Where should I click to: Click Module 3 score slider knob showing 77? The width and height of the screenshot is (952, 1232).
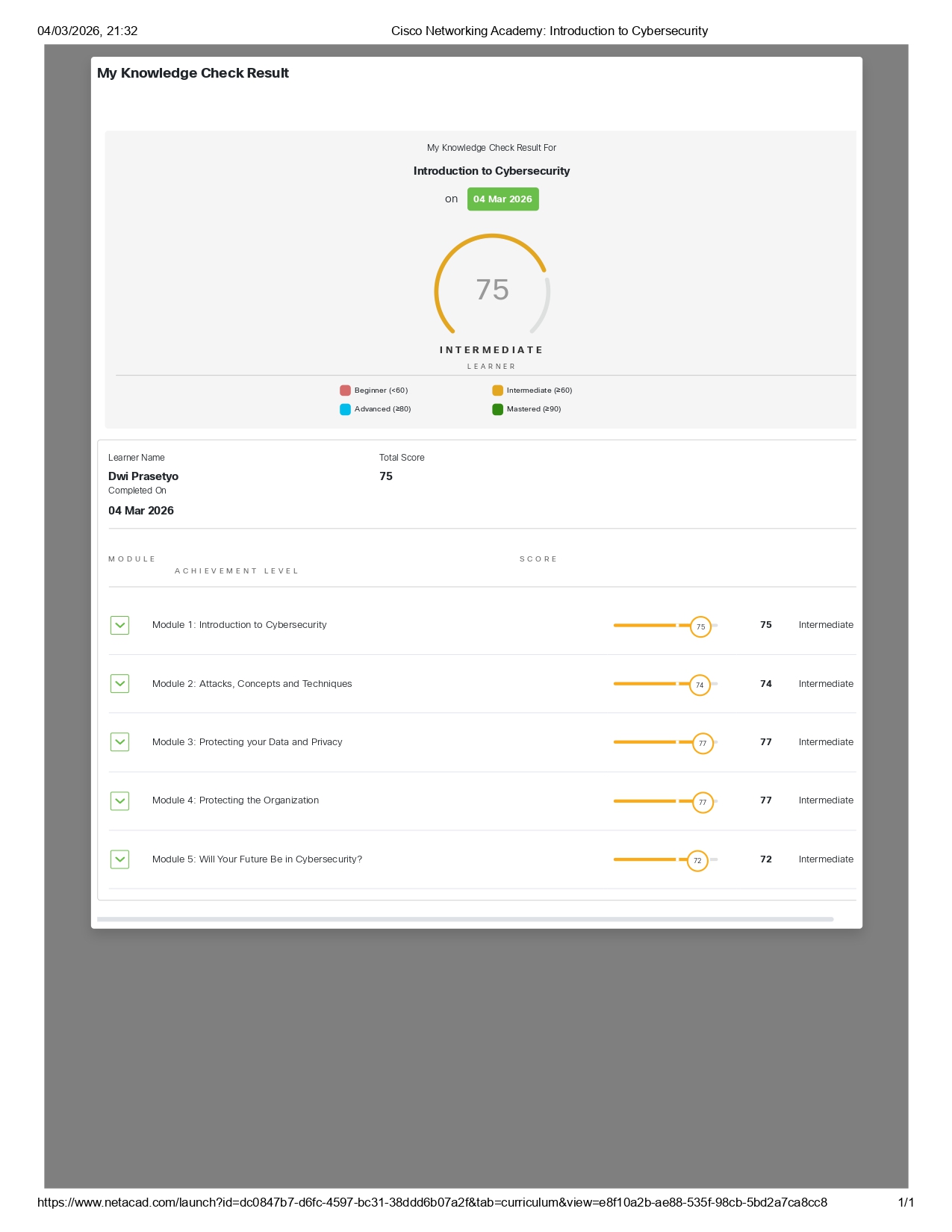coord(703,744)
